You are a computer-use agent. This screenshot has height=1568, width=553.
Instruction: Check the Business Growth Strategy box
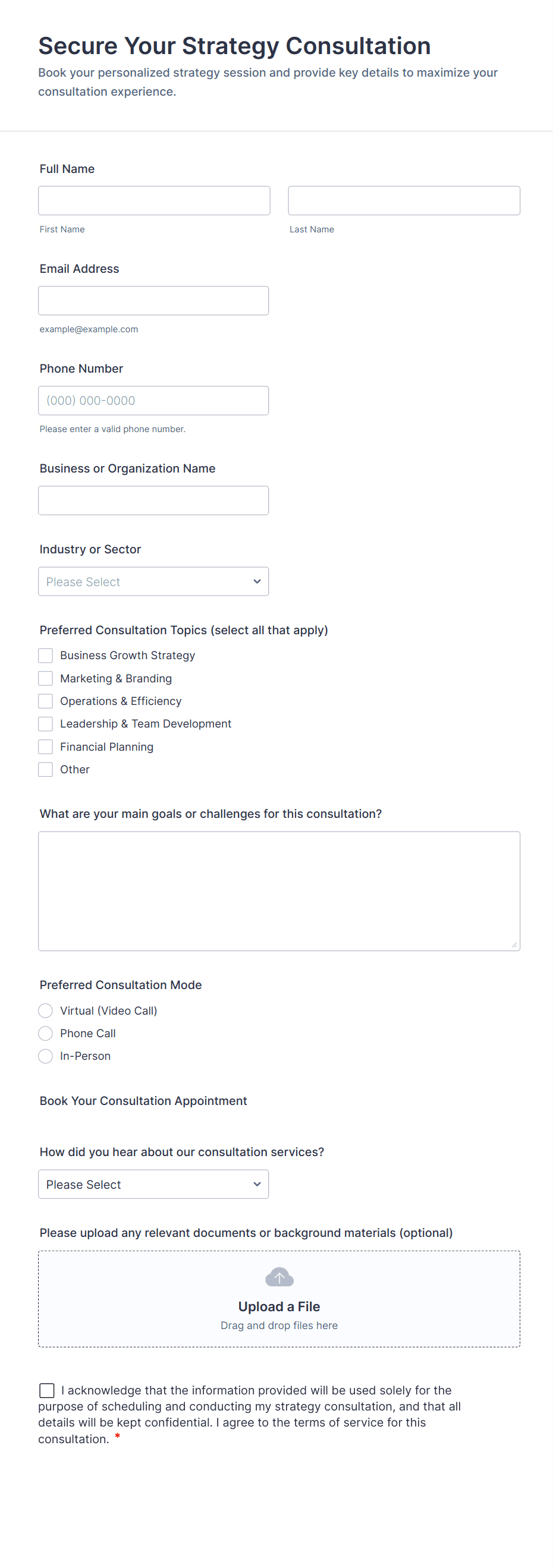coord(46,655)
